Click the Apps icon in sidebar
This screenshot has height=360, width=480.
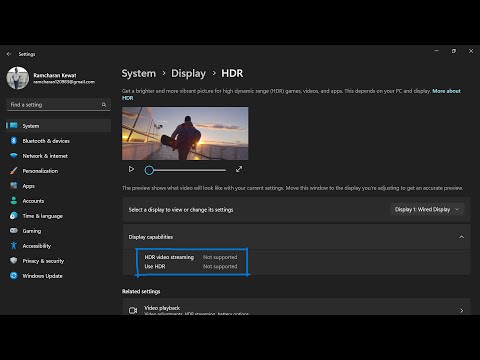(13, 186)
